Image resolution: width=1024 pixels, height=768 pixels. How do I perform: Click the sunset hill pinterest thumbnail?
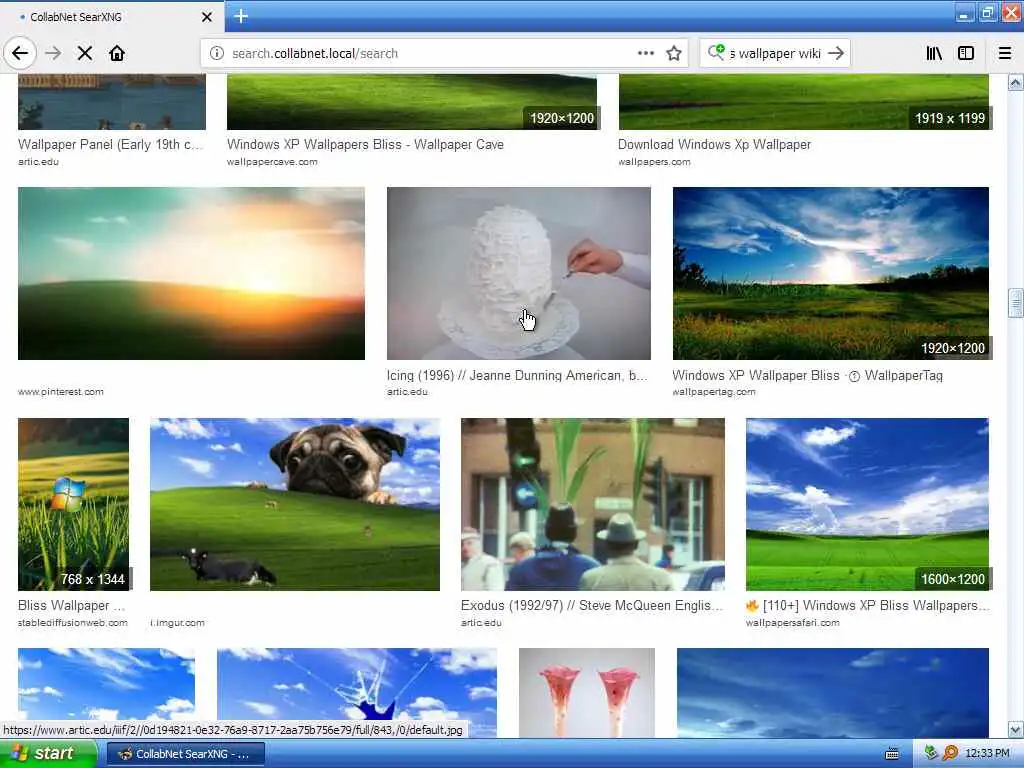tap(191, 273)
